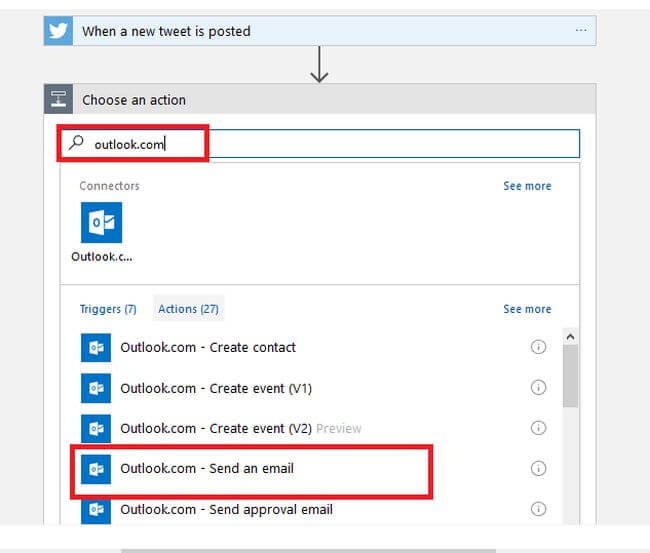Click Outlook icon for Send an email
Screen dimensions: 650x553
96,468
